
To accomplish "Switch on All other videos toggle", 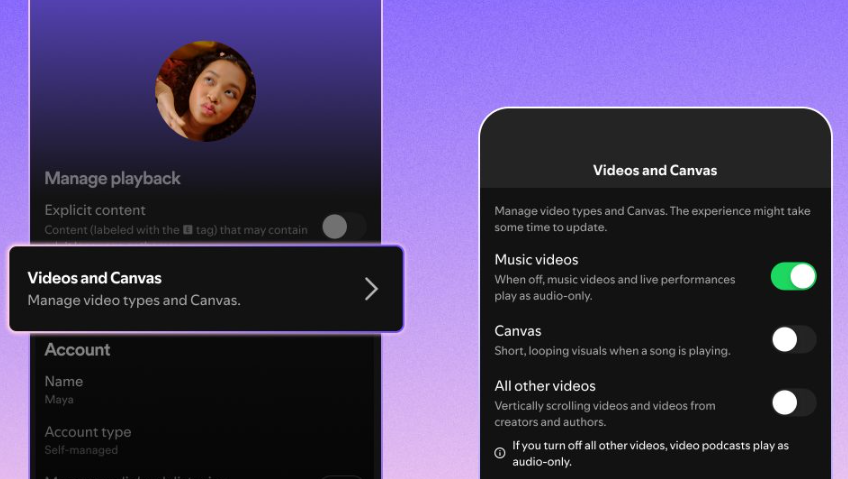I will pos(793,402).
